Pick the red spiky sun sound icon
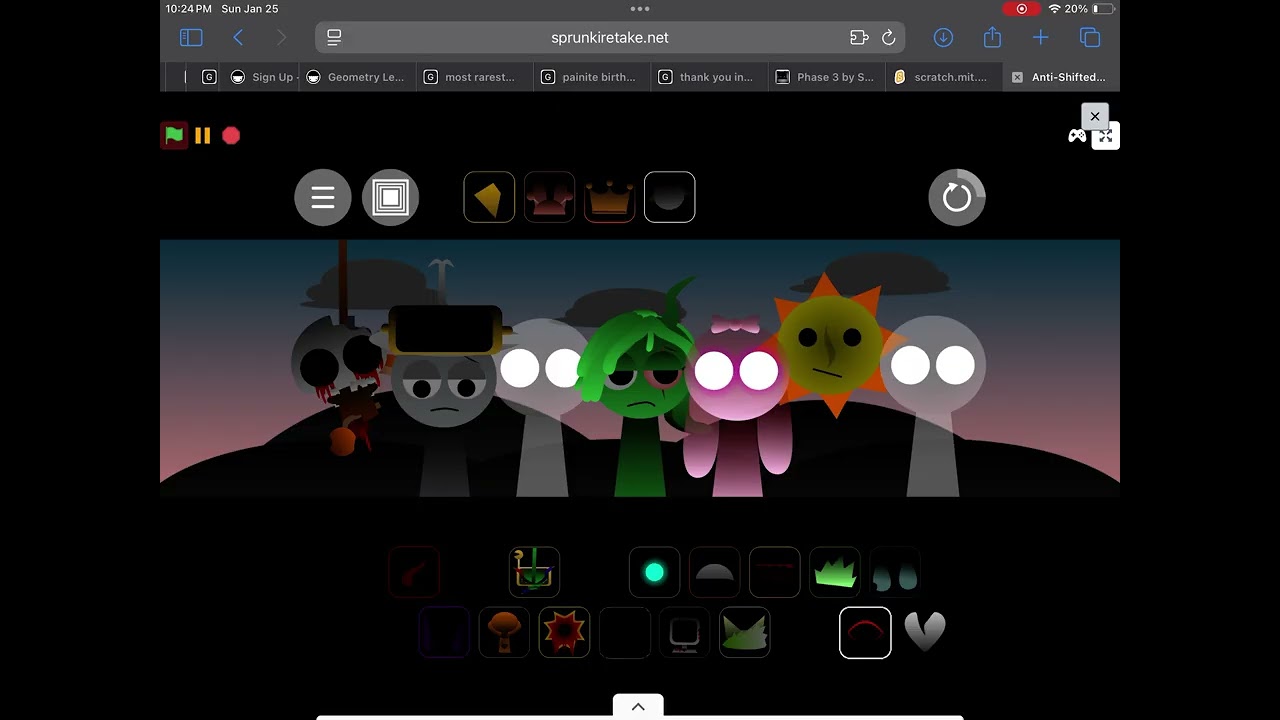 [x=564, y=632]
